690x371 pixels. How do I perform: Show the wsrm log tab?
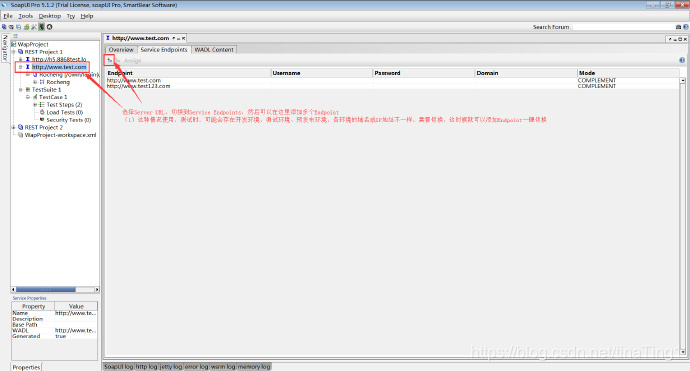pyautogui.click(x=223, y=366)
